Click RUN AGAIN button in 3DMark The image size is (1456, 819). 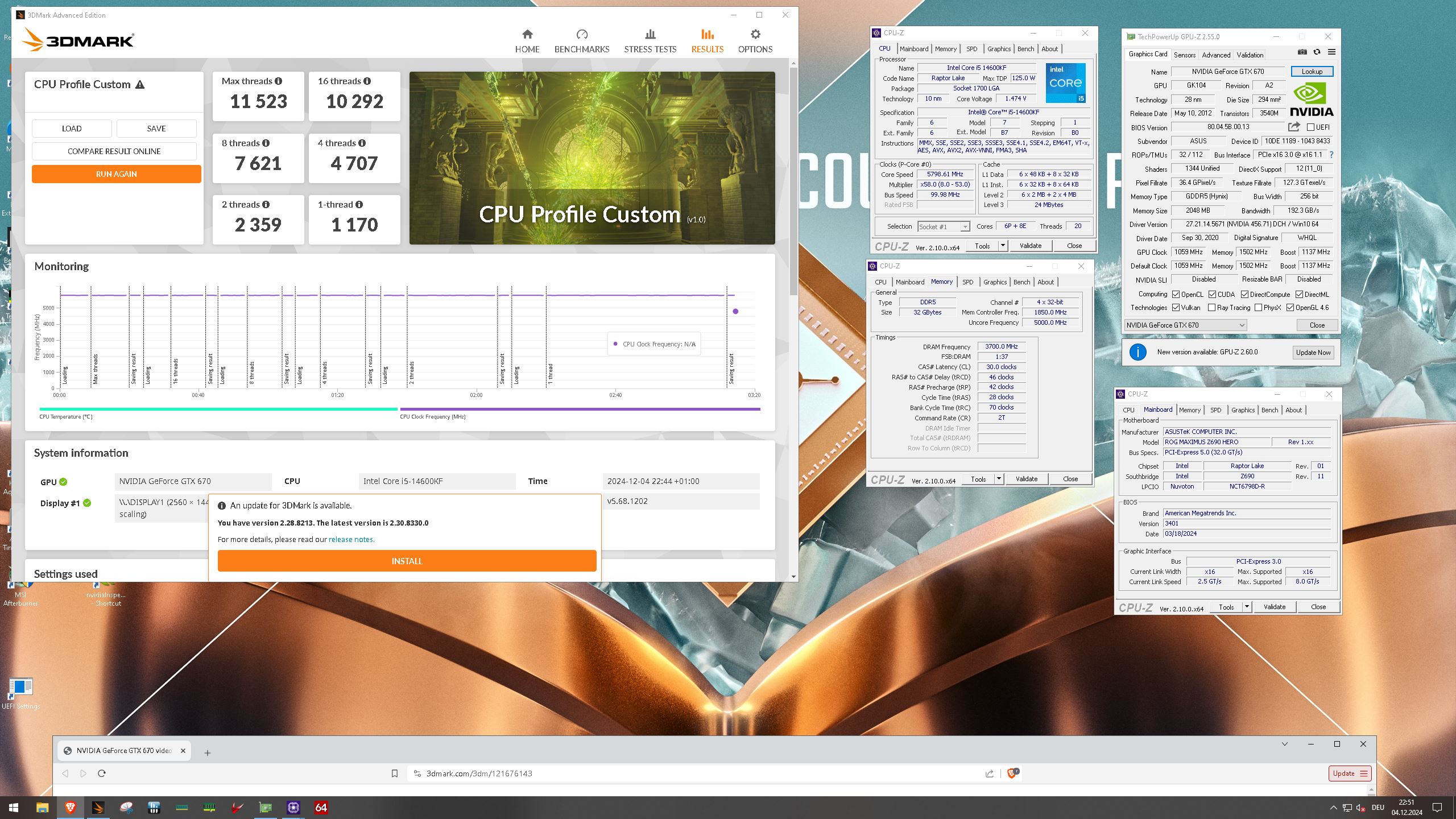[x=116, y=174]
